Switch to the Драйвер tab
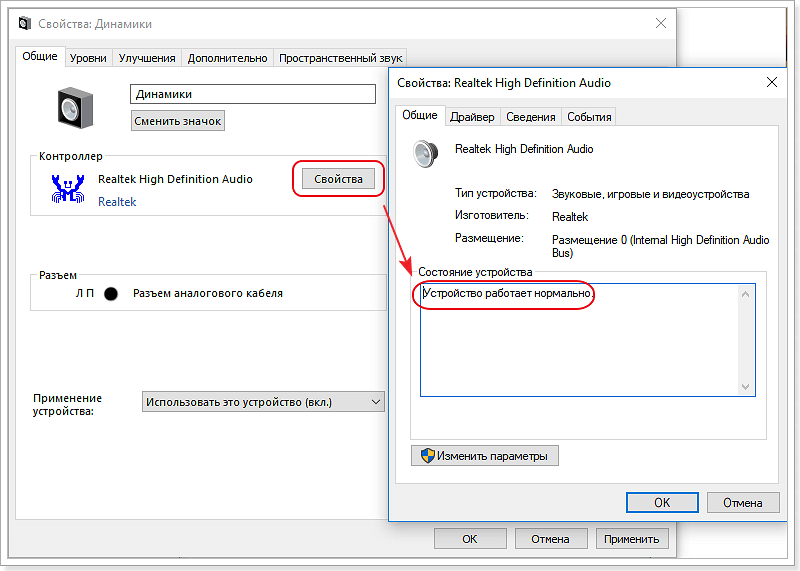800x571 pixels. tap(472, 117)
